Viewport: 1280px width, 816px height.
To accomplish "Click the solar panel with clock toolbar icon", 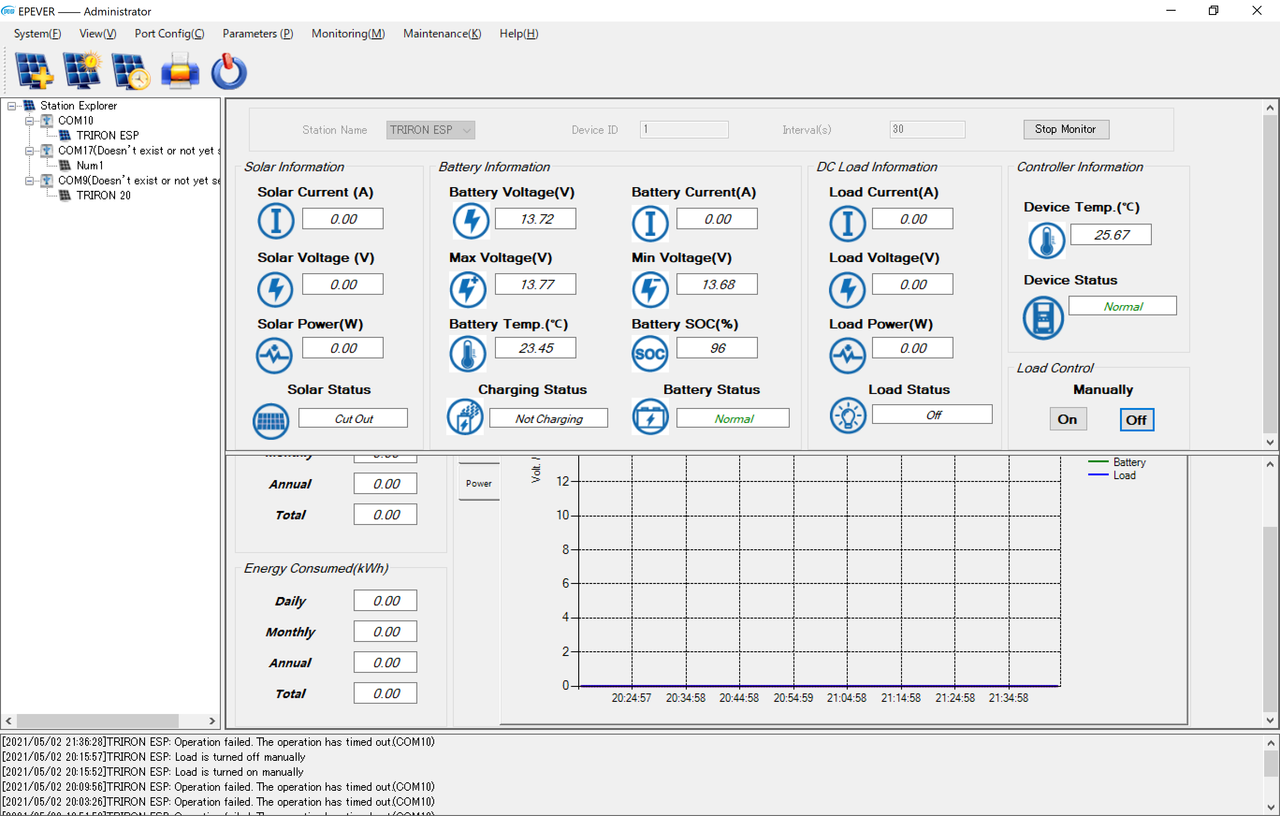I will click(x=130, y=71).
